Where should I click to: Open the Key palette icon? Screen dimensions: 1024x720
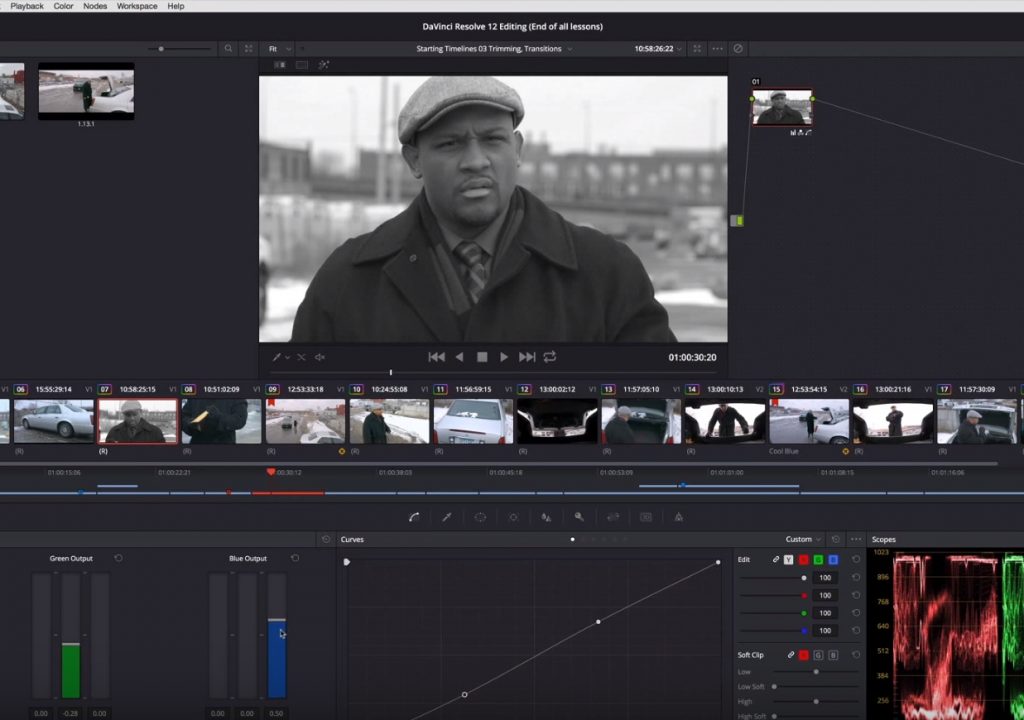point(579,517)
